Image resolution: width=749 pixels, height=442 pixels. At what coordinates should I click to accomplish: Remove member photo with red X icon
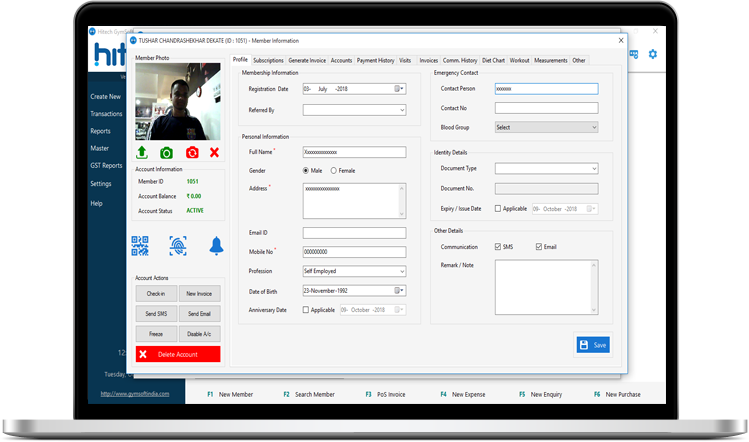(214, 152)
